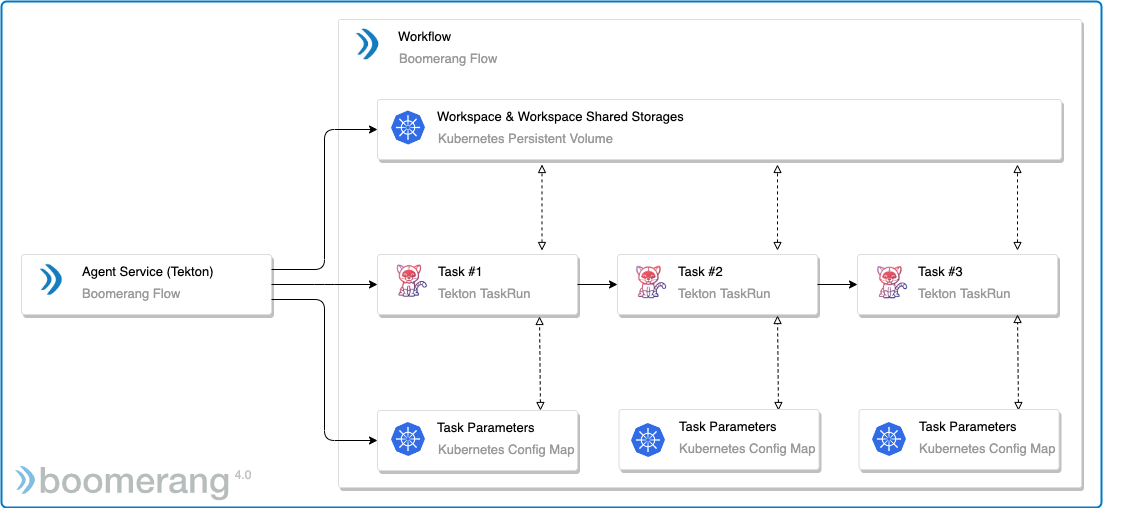Viewport: 1121px width, 508px height.
Task: Select the Task #1 title text
Action: pyautogui.click(x=460, y=271)
